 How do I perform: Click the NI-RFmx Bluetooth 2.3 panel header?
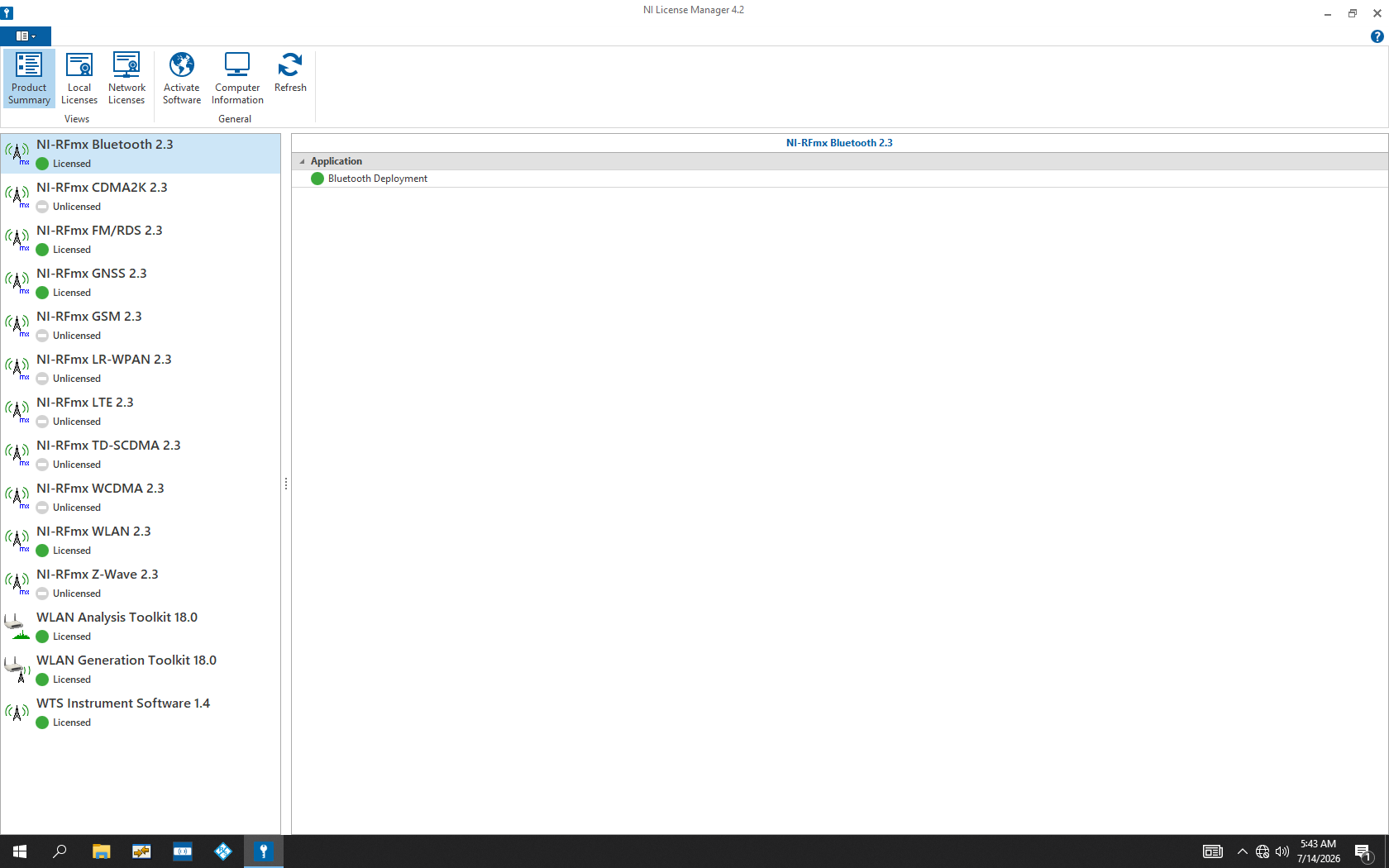[839, 143]
